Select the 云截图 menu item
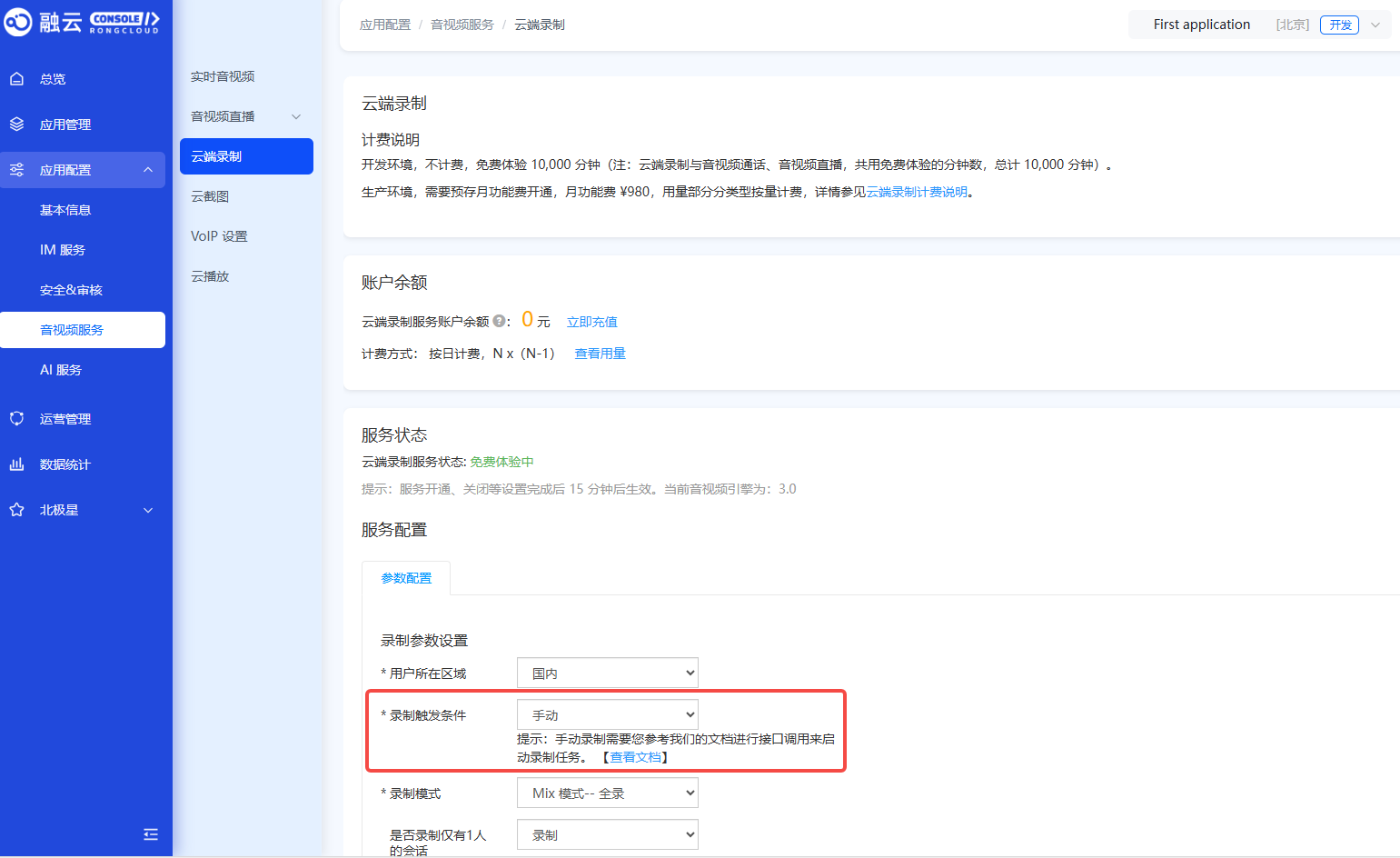 point(210,196)
